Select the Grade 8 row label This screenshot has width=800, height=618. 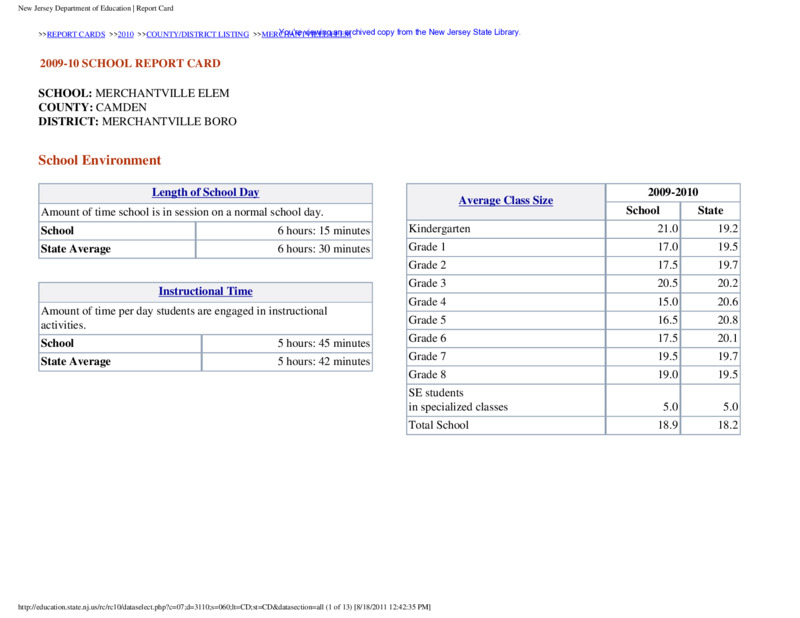pos(427,375)
